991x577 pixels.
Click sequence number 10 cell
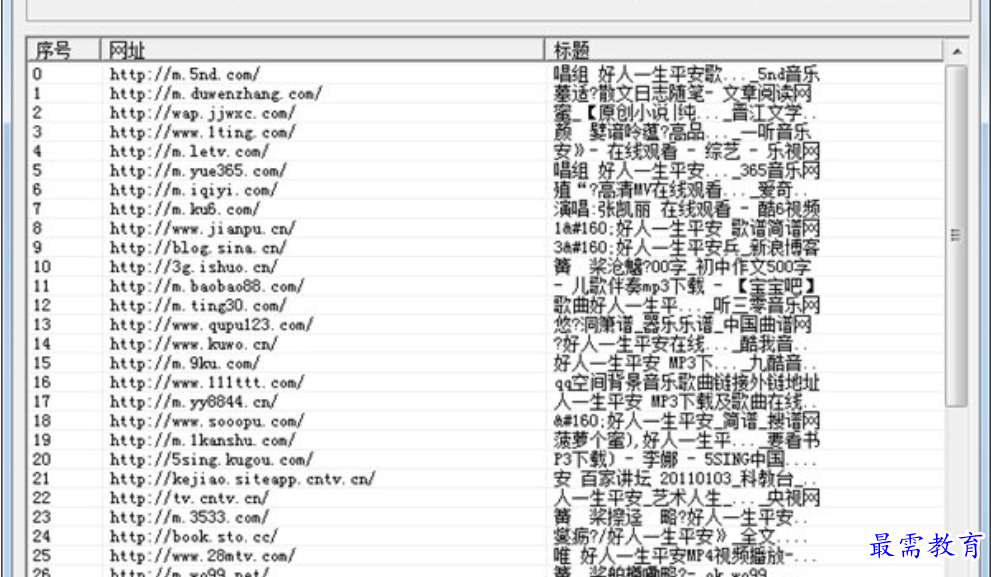pyautogui.click(x=42, y=267)
